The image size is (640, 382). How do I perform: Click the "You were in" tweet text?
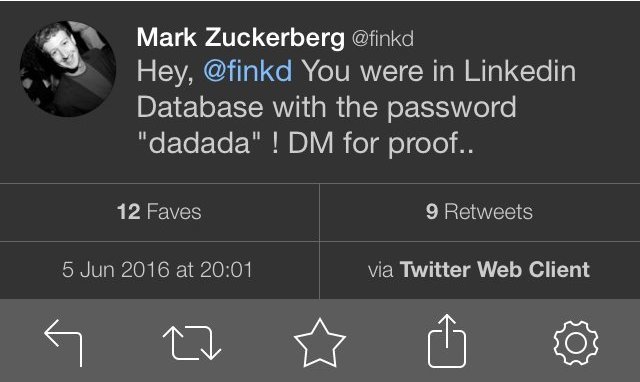pos(378,71)
